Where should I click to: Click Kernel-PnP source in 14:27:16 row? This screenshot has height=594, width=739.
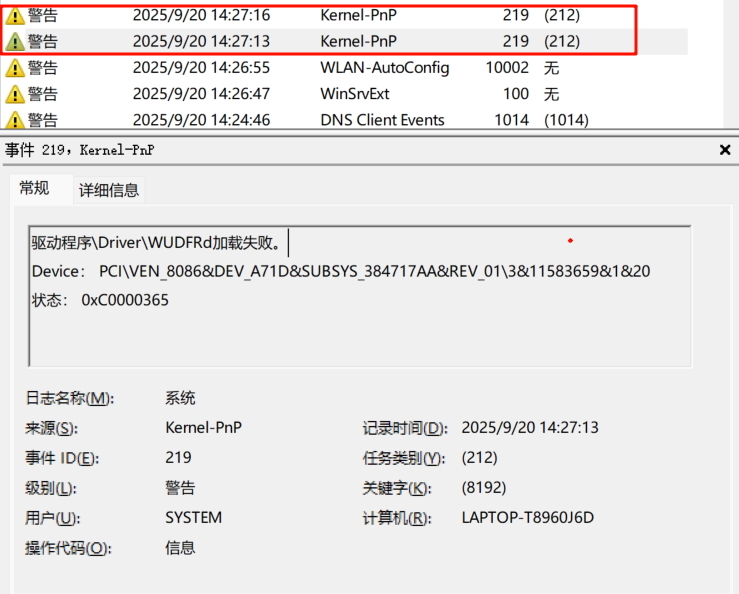(359, 15)
